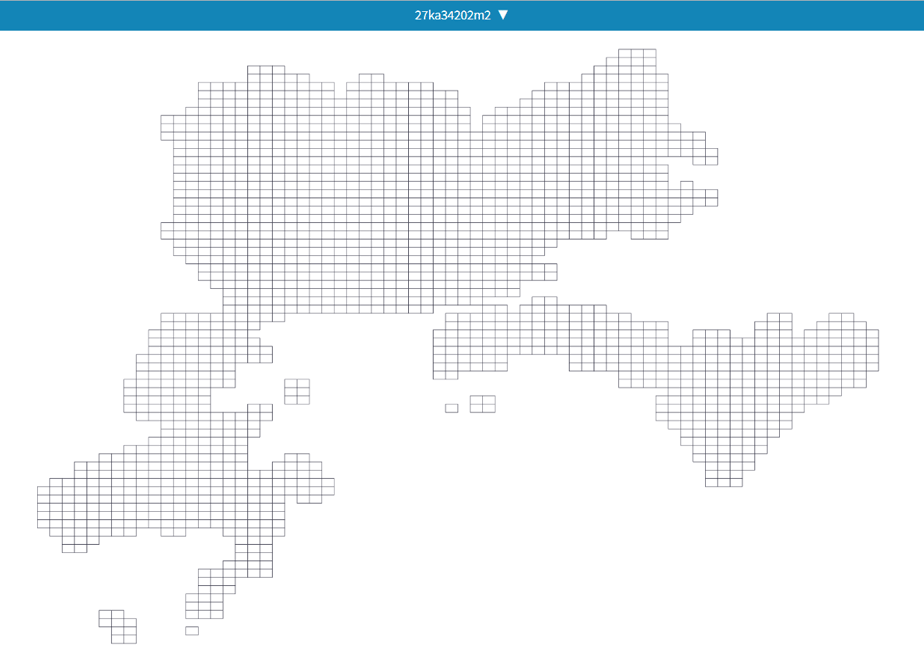Select the isolated single cell at the map's bottom
Screen dimensions: 924x660
[x=192, y=631]
